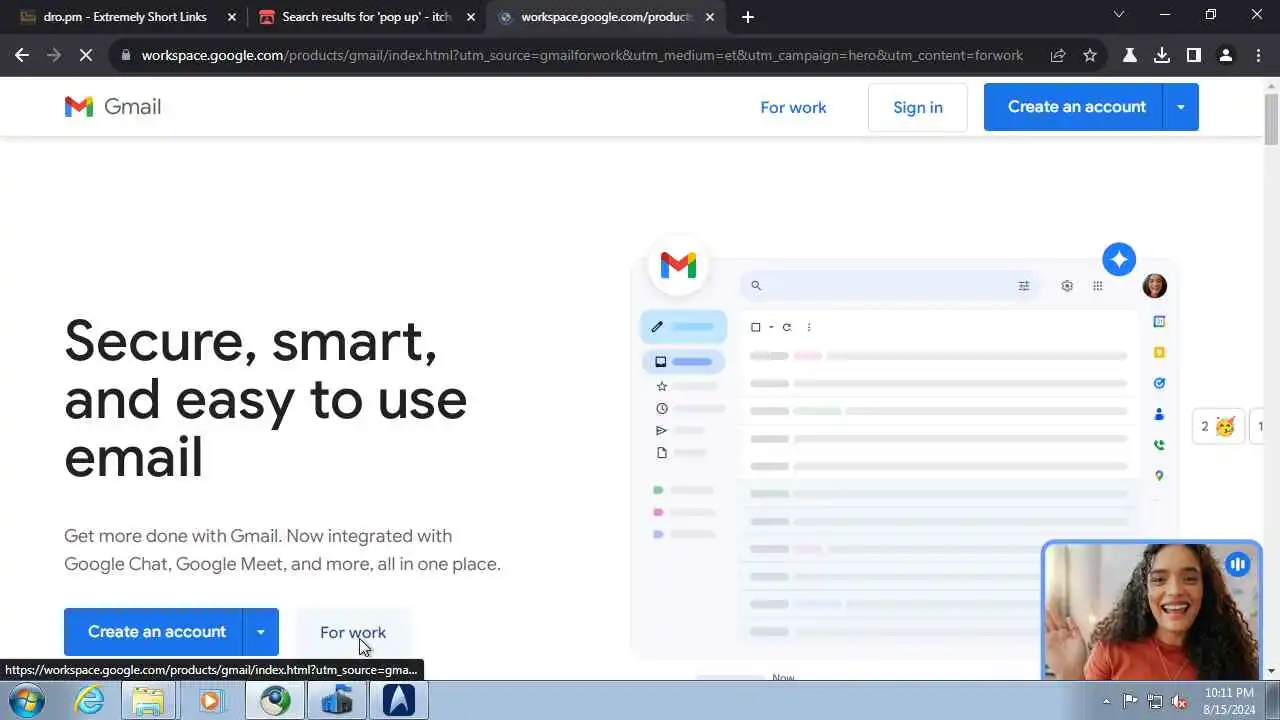
Task: Click the video call thumbnail of waving woman
Action: pos(1152,611)
